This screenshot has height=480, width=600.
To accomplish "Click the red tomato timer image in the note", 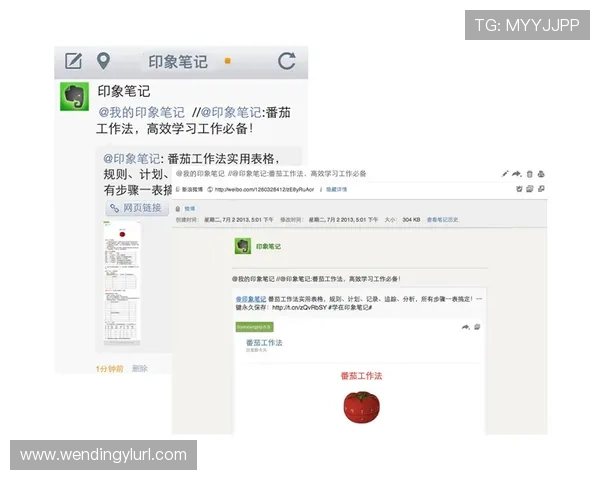I will (x=362, y=407).
